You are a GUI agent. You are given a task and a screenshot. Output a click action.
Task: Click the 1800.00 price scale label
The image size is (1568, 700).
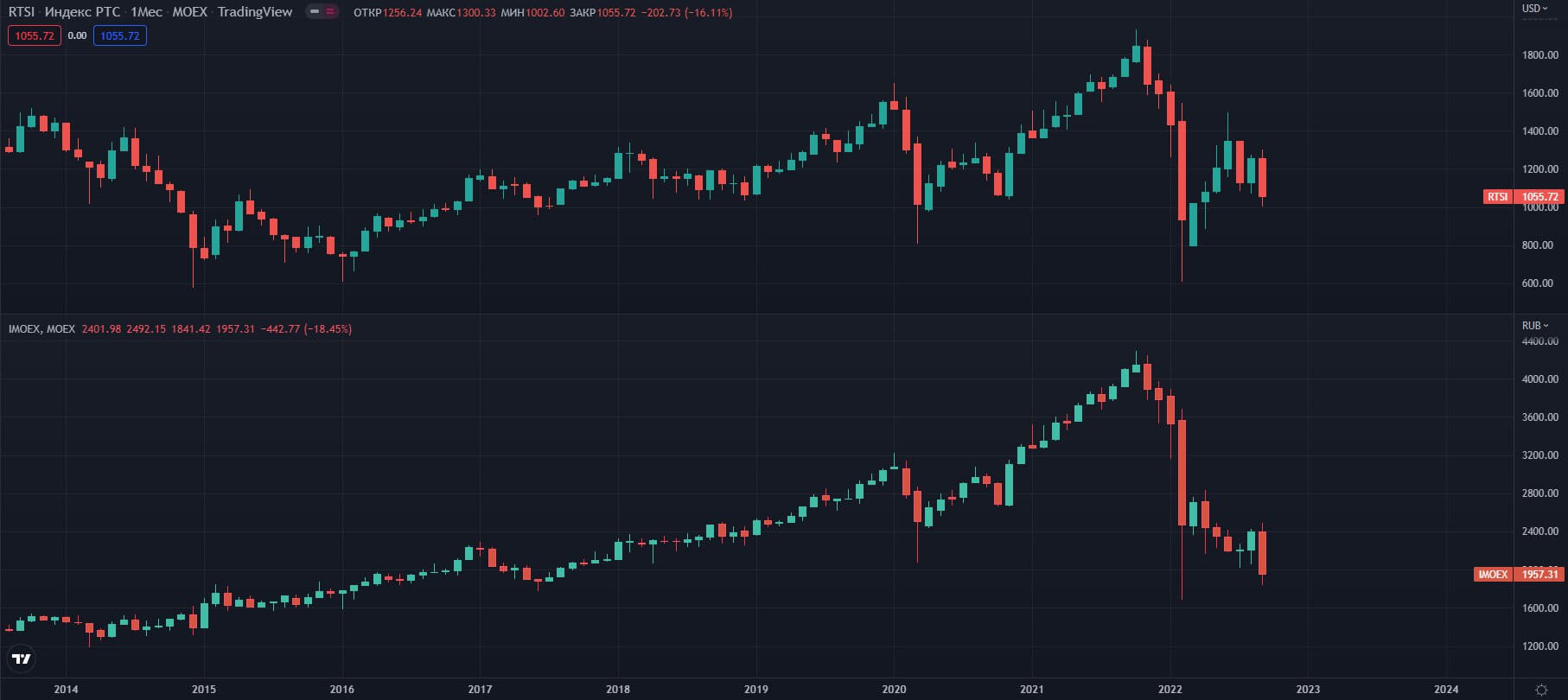point(1540,55)
